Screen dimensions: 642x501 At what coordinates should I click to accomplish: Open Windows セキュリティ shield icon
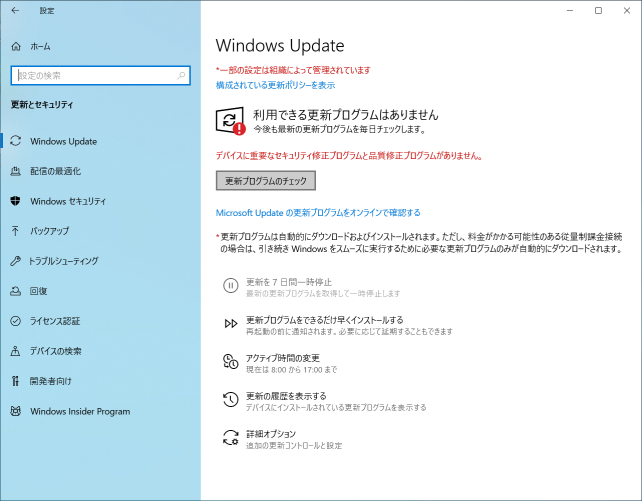(x=16, y=201)
